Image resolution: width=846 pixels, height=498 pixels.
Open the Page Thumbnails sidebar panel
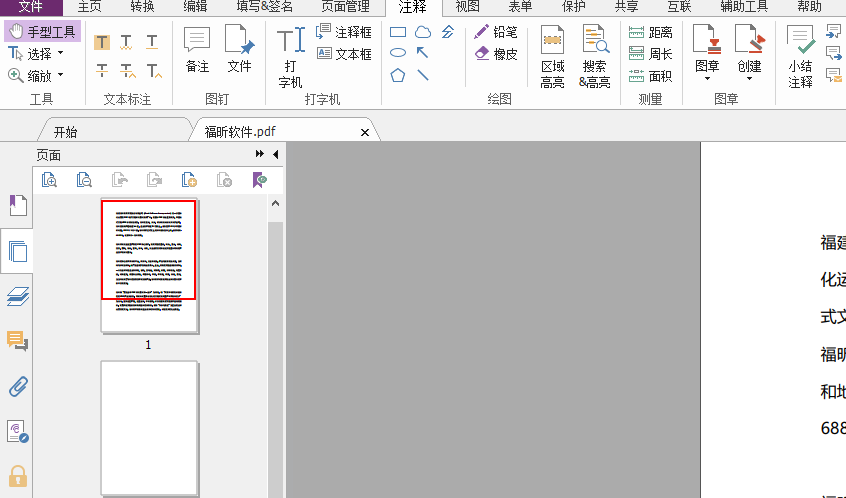(x=17, y=251)
